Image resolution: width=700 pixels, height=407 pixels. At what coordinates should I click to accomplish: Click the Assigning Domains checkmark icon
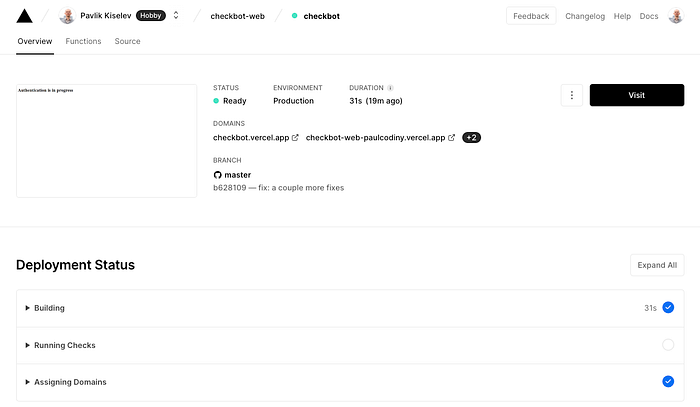668,382
